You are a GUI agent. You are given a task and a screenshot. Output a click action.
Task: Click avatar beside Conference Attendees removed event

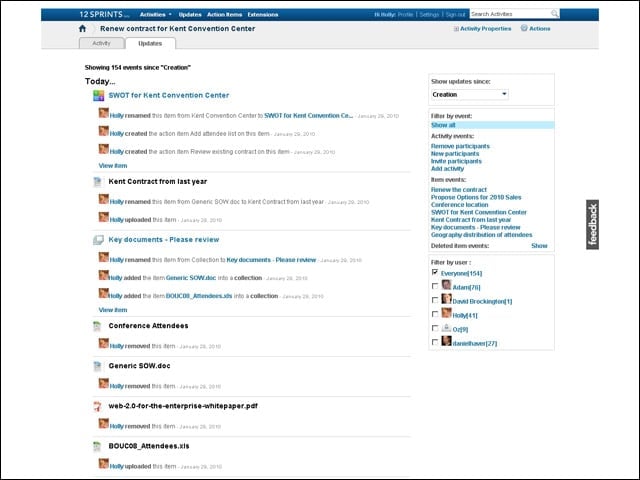point(104,343)
